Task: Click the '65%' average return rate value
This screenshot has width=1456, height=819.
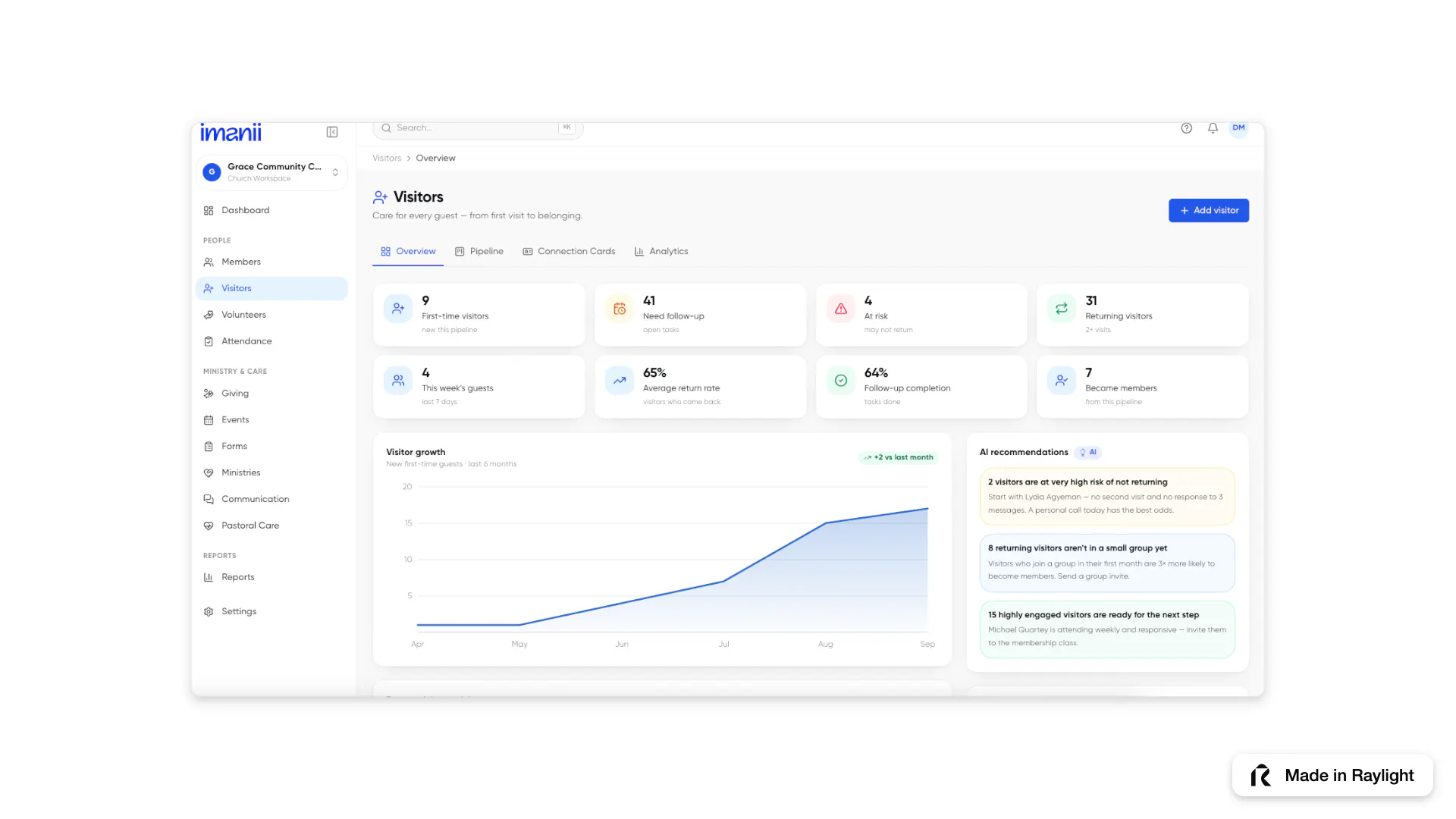Action: [x=654, y=372]
